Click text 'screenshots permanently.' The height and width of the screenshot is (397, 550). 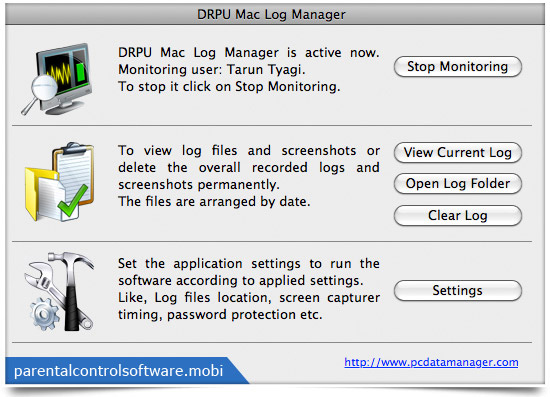pyautogui.click(x=199, y=185)
